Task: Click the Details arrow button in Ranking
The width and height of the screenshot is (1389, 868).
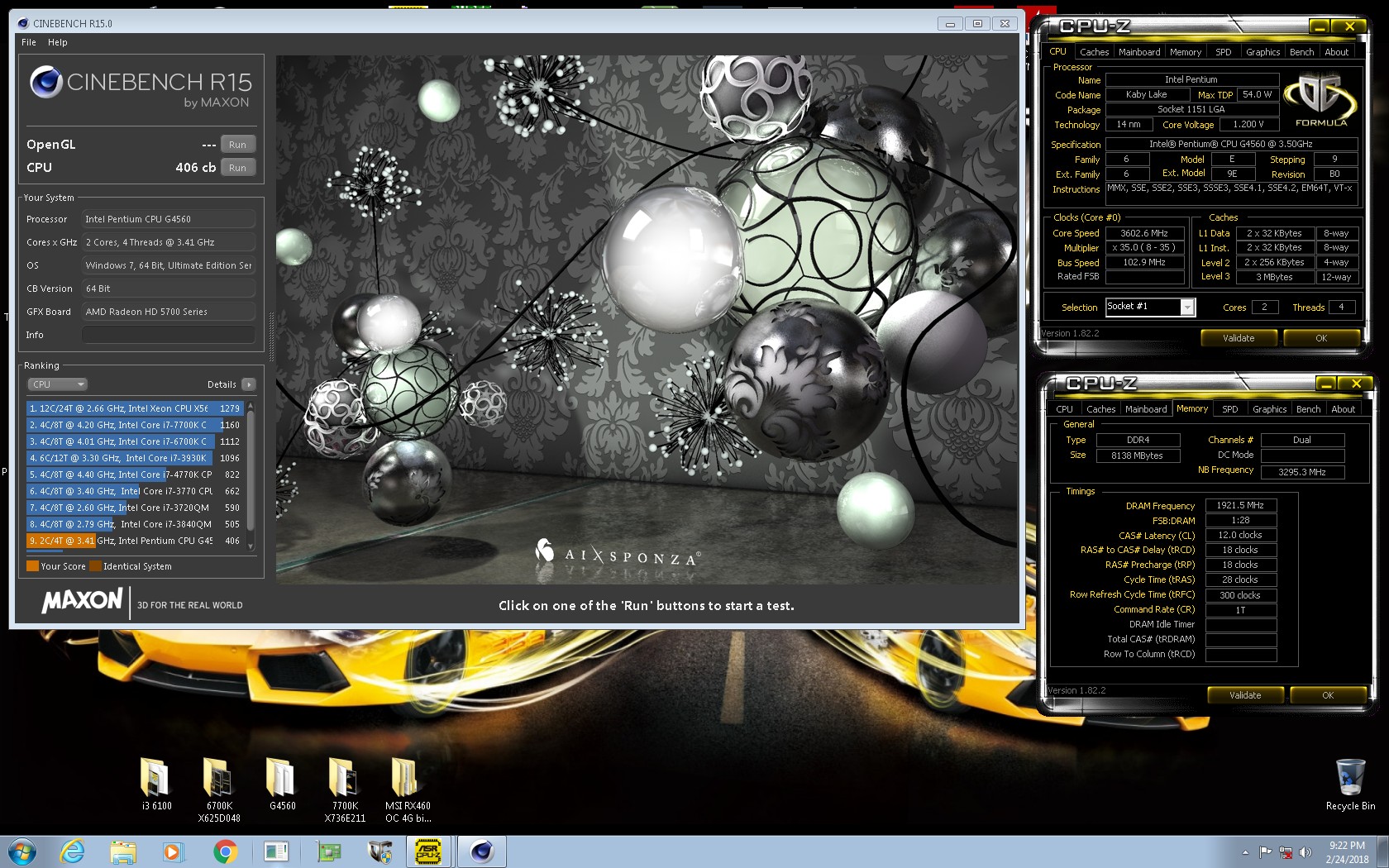Action: click(x=248, y=384)
